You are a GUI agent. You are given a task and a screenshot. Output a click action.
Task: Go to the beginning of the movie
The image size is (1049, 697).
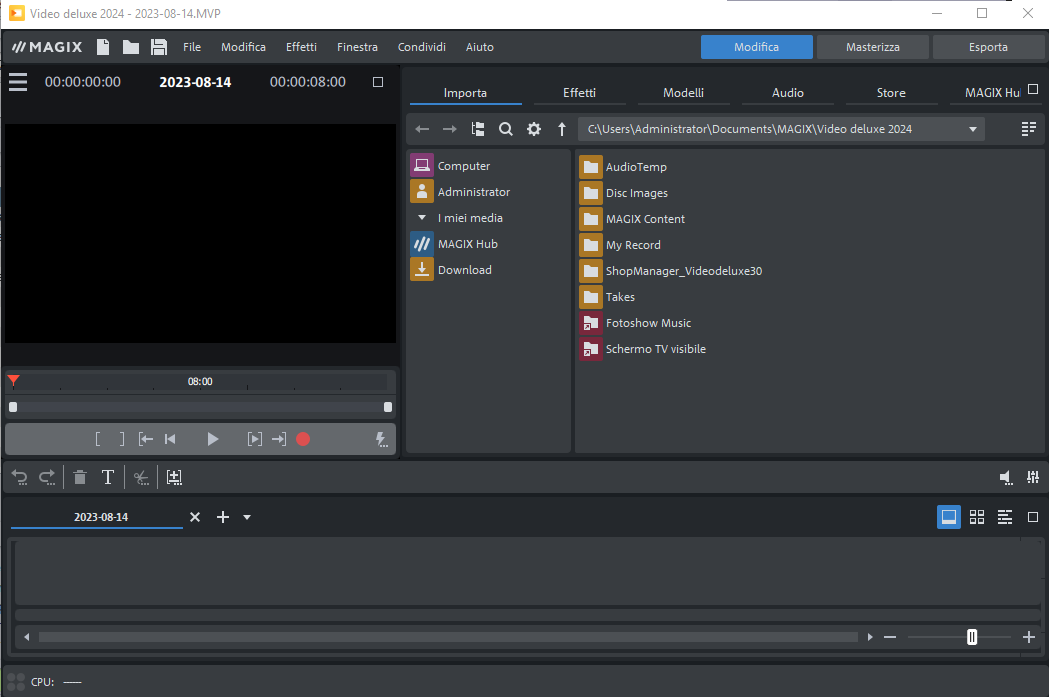point(170,439)
